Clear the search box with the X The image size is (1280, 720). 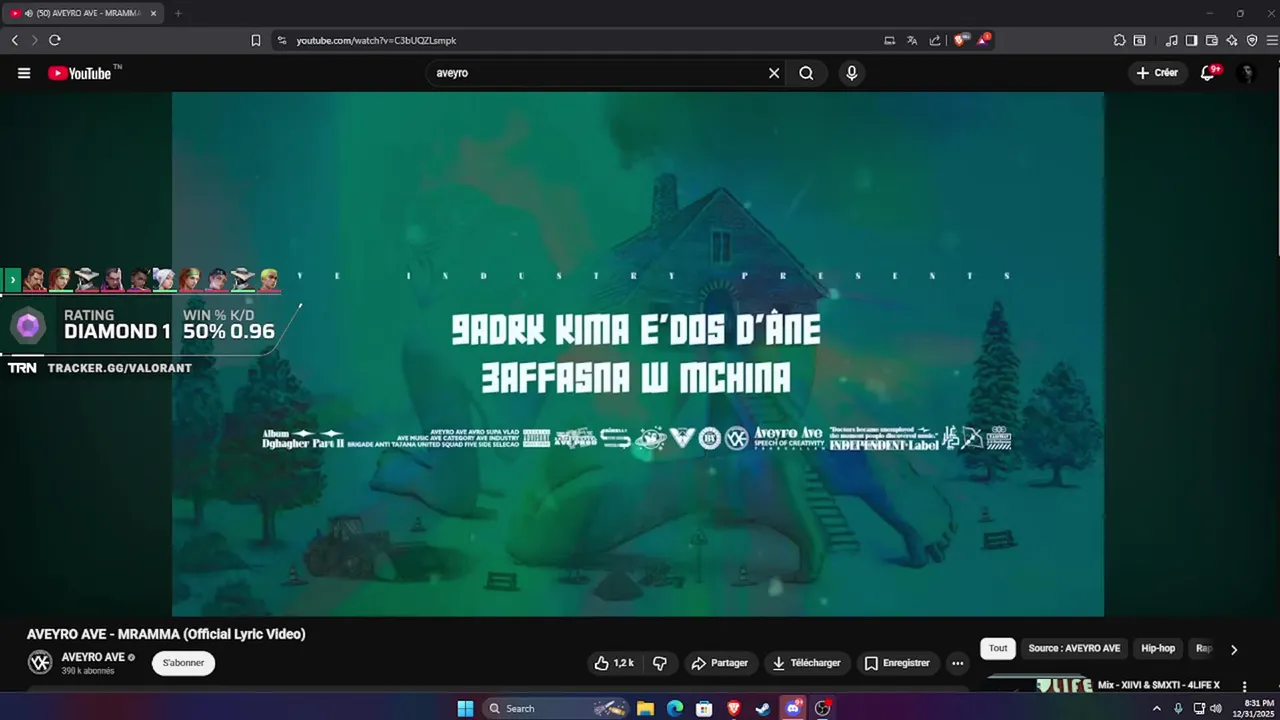tap(774, 73)
